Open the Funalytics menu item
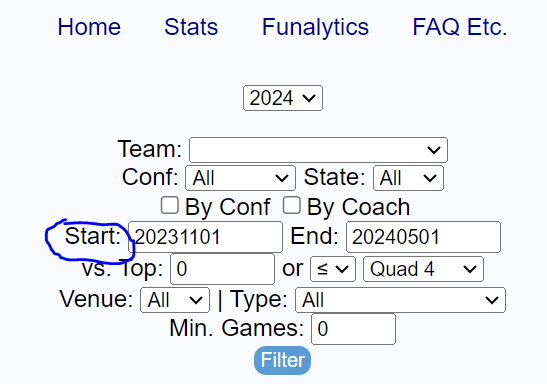This screenshot has height=384, width=547. point(315,27)
